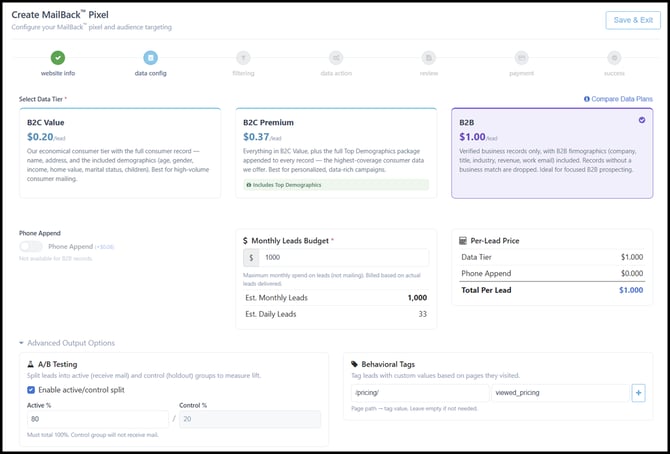The height and width of the screenshot is (454, 670).
Task: Click the info icon beside Compare Data Plans
Action: 587,99
